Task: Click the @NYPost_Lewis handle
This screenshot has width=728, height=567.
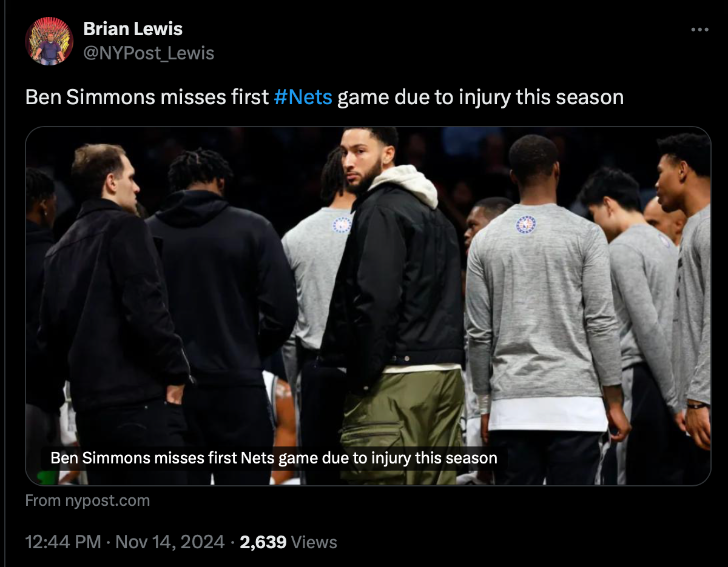Action: pyautogui.click(x=148, y=53)
